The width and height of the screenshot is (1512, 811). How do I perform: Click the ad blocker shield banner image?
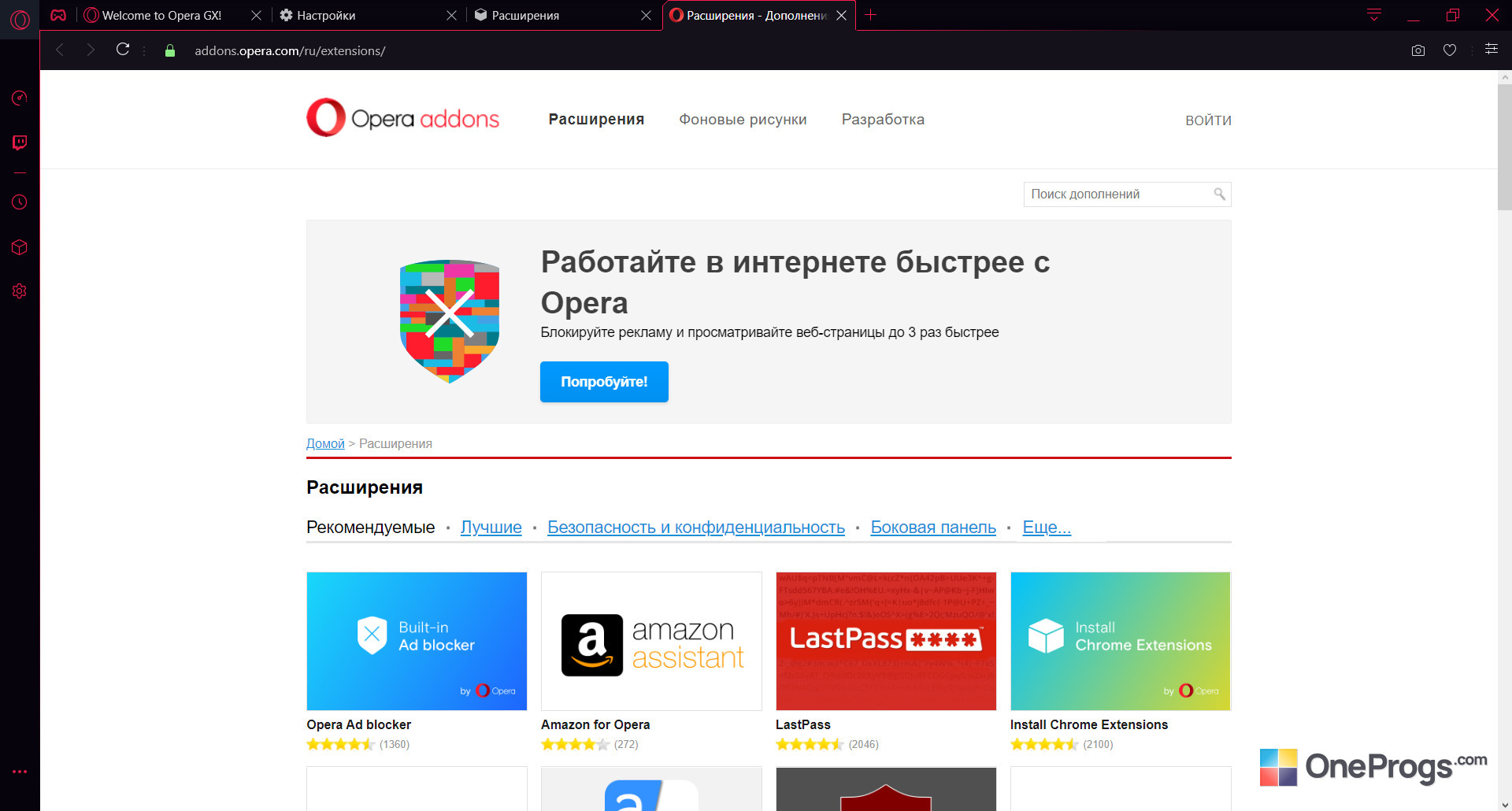(x=450, y=321)
